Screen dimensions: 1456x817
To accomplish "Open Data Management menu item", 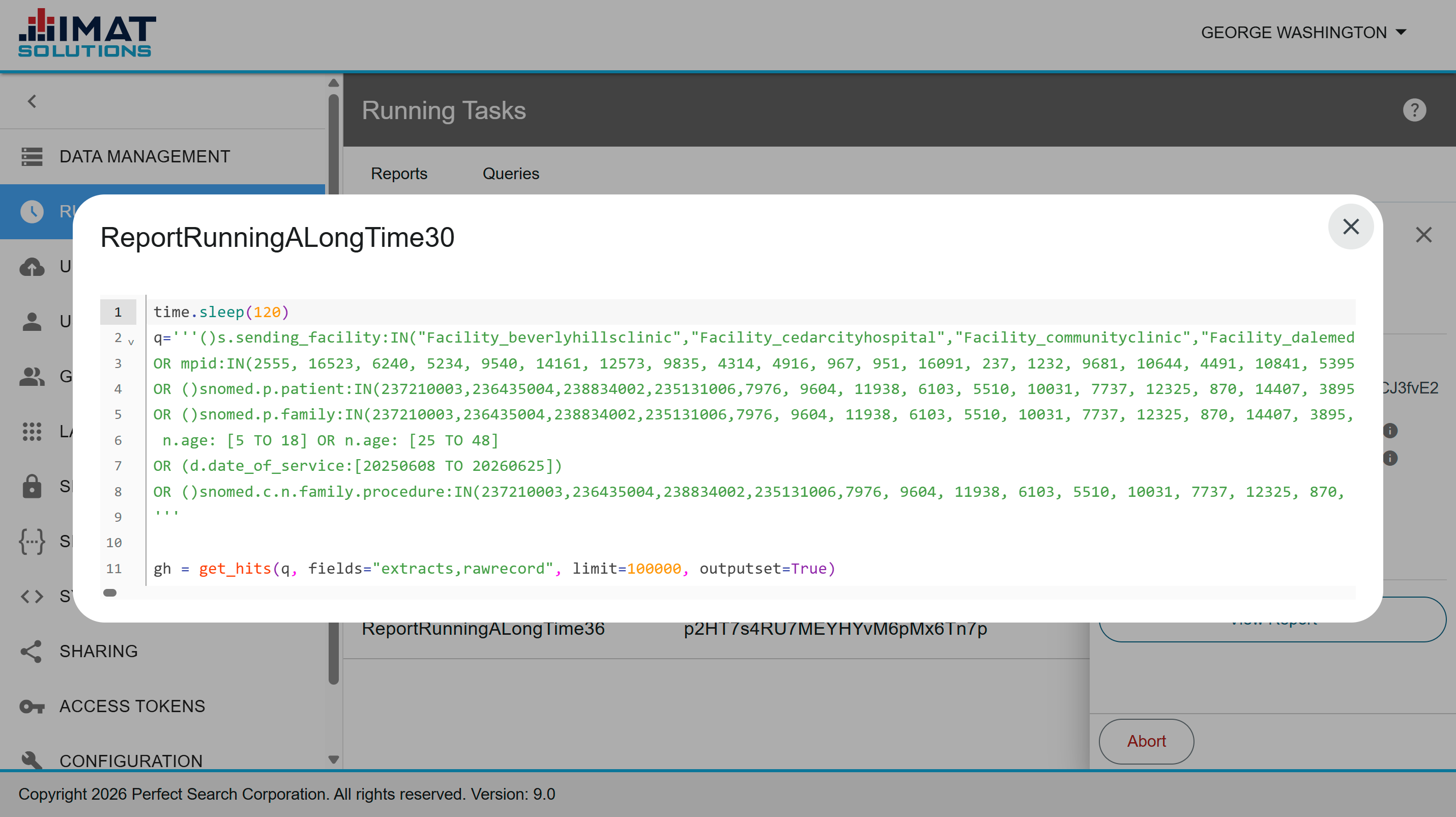I will pyautogui.click(x=163, y=157).
